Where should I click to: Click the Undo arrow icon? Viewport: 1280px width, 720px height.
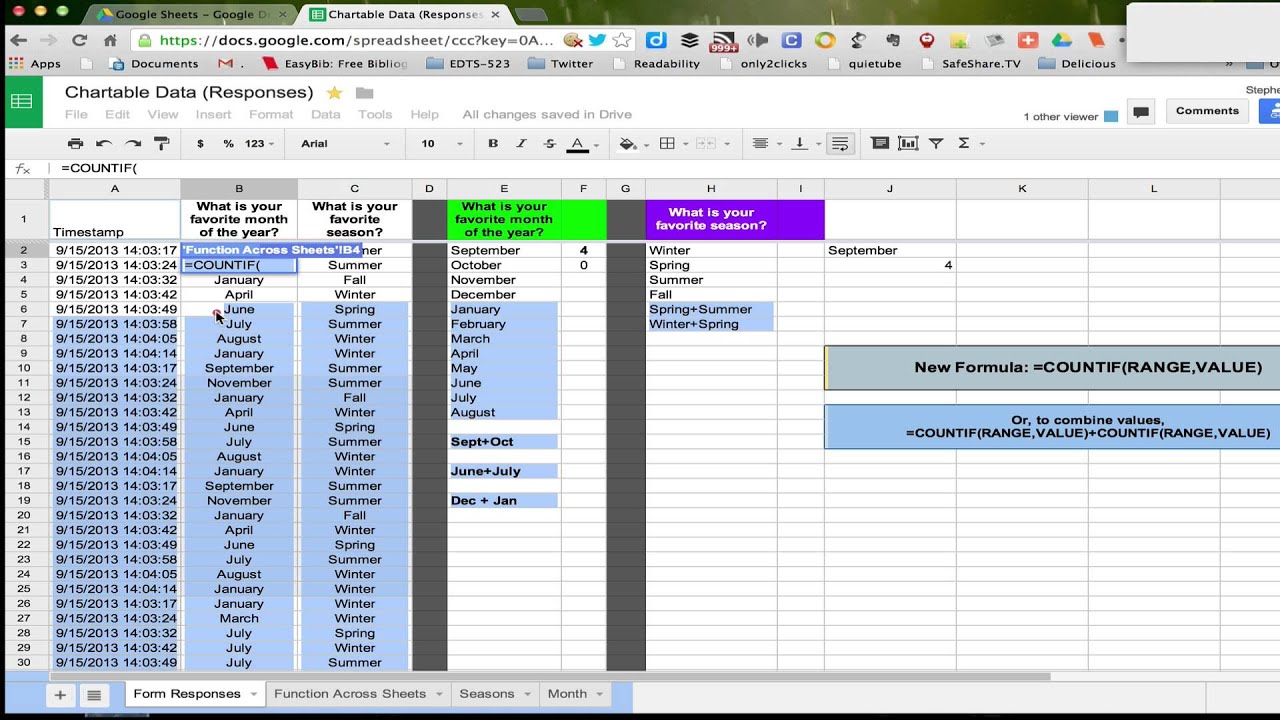[x=104, y=144]
